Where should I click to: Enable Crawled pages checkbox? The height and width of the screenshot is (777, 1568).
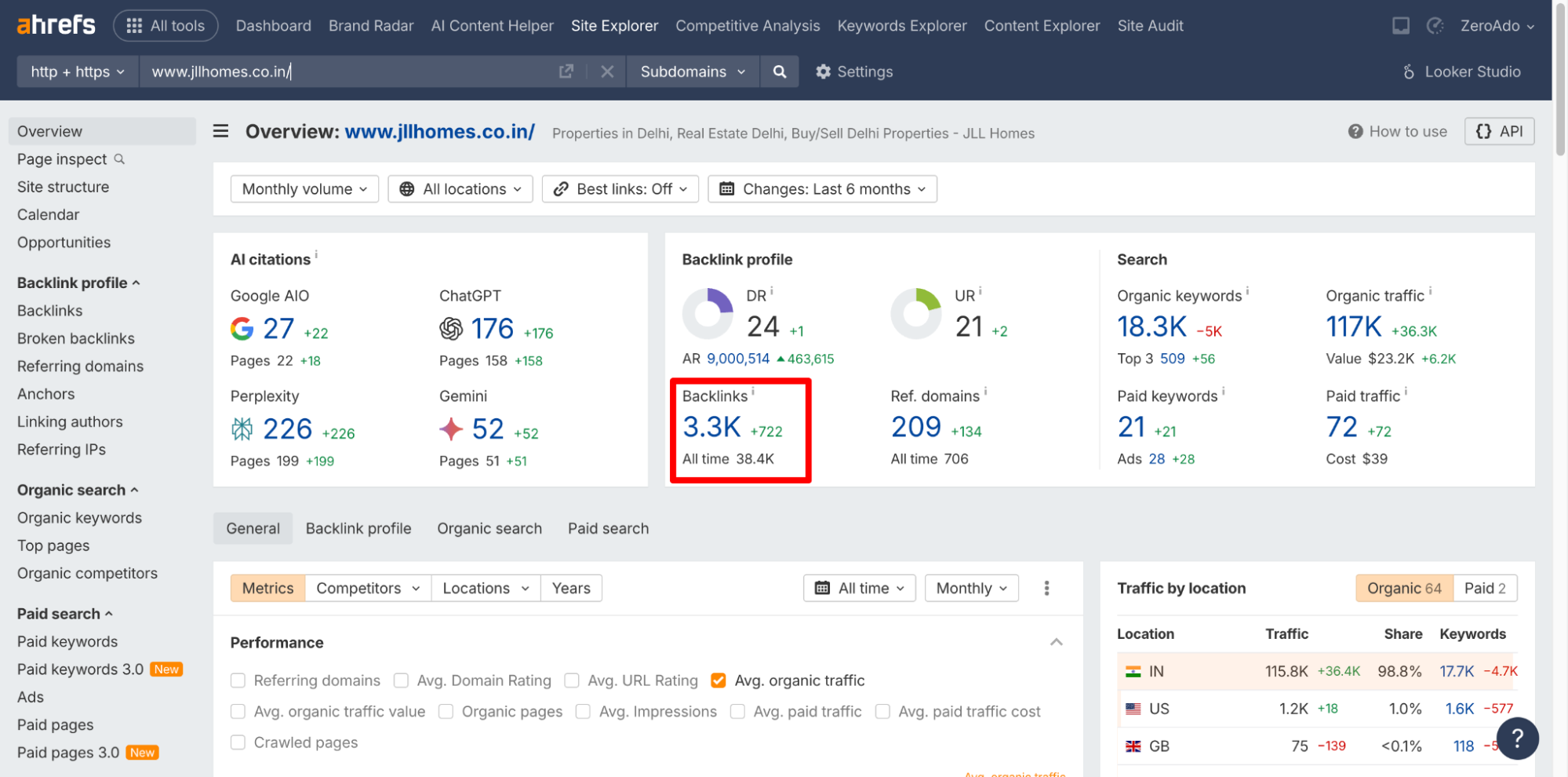point(238,742)
